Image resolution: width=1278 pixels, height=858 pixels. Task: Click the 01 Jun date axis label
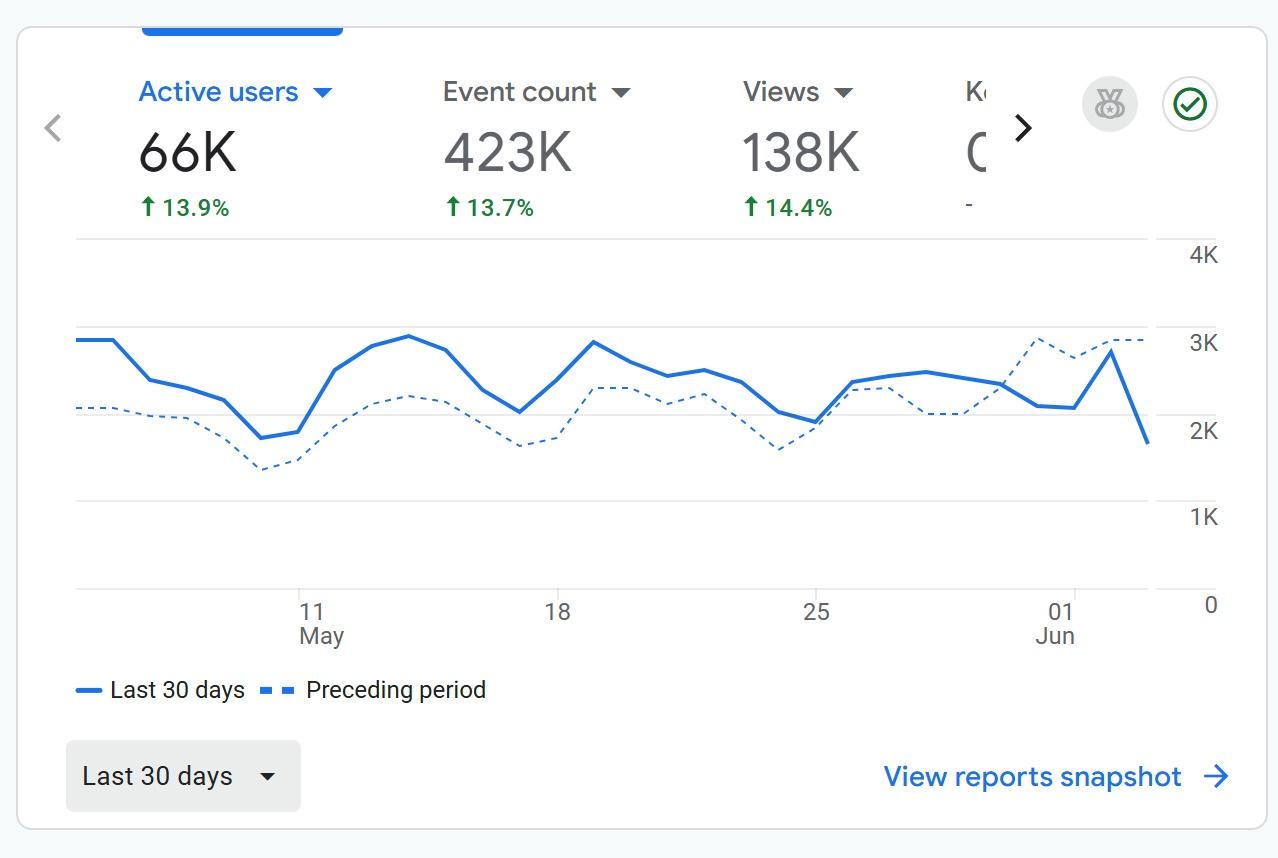(1057, 624)
